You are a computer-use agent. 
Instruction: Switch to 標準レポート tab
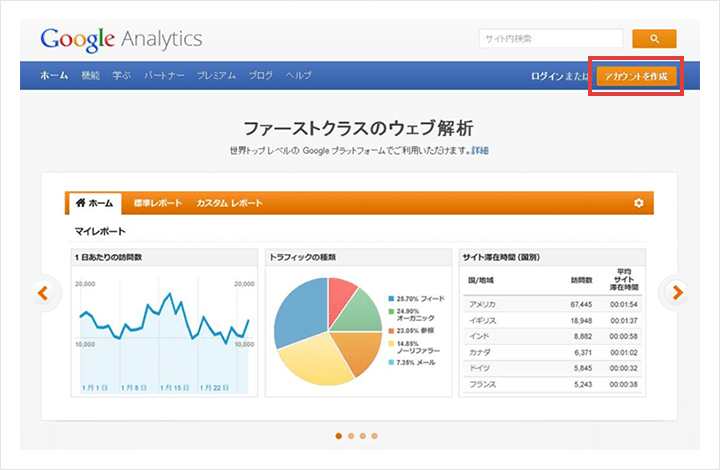point(158,203)
